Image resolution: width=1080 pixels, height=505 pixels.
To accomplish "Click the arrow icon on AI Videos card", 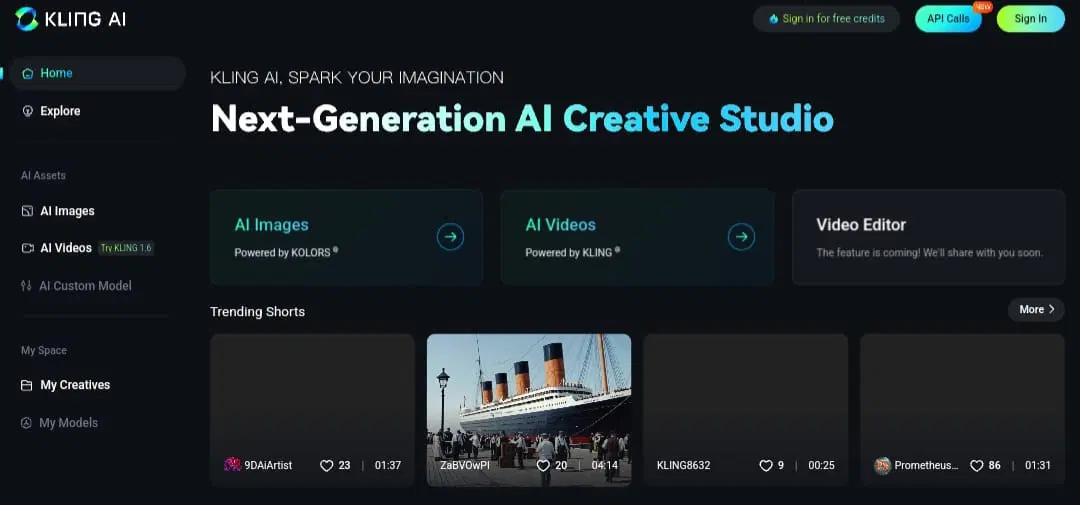I will click(741, 237).
